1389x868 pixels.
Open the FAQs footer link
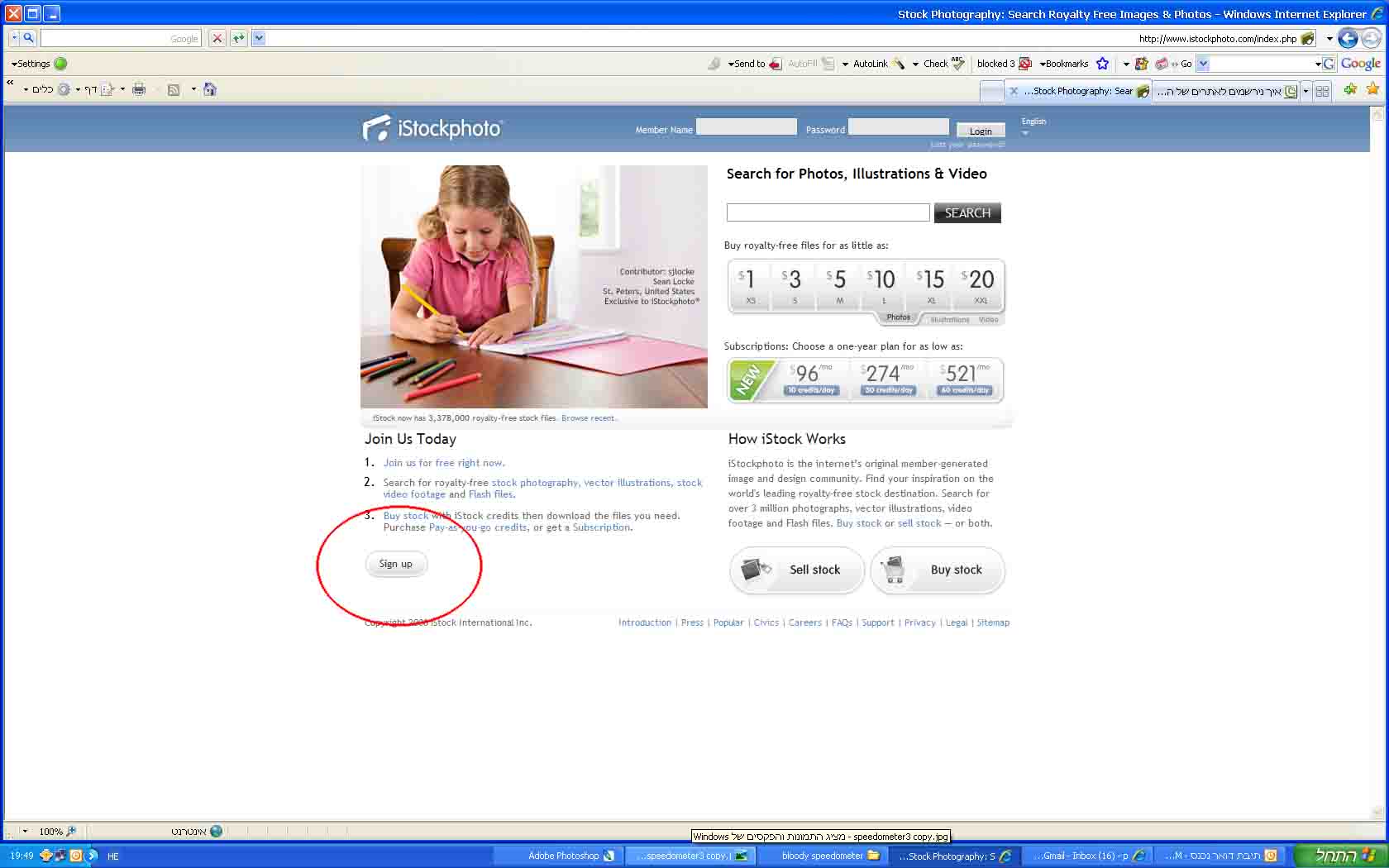(842, 622)
